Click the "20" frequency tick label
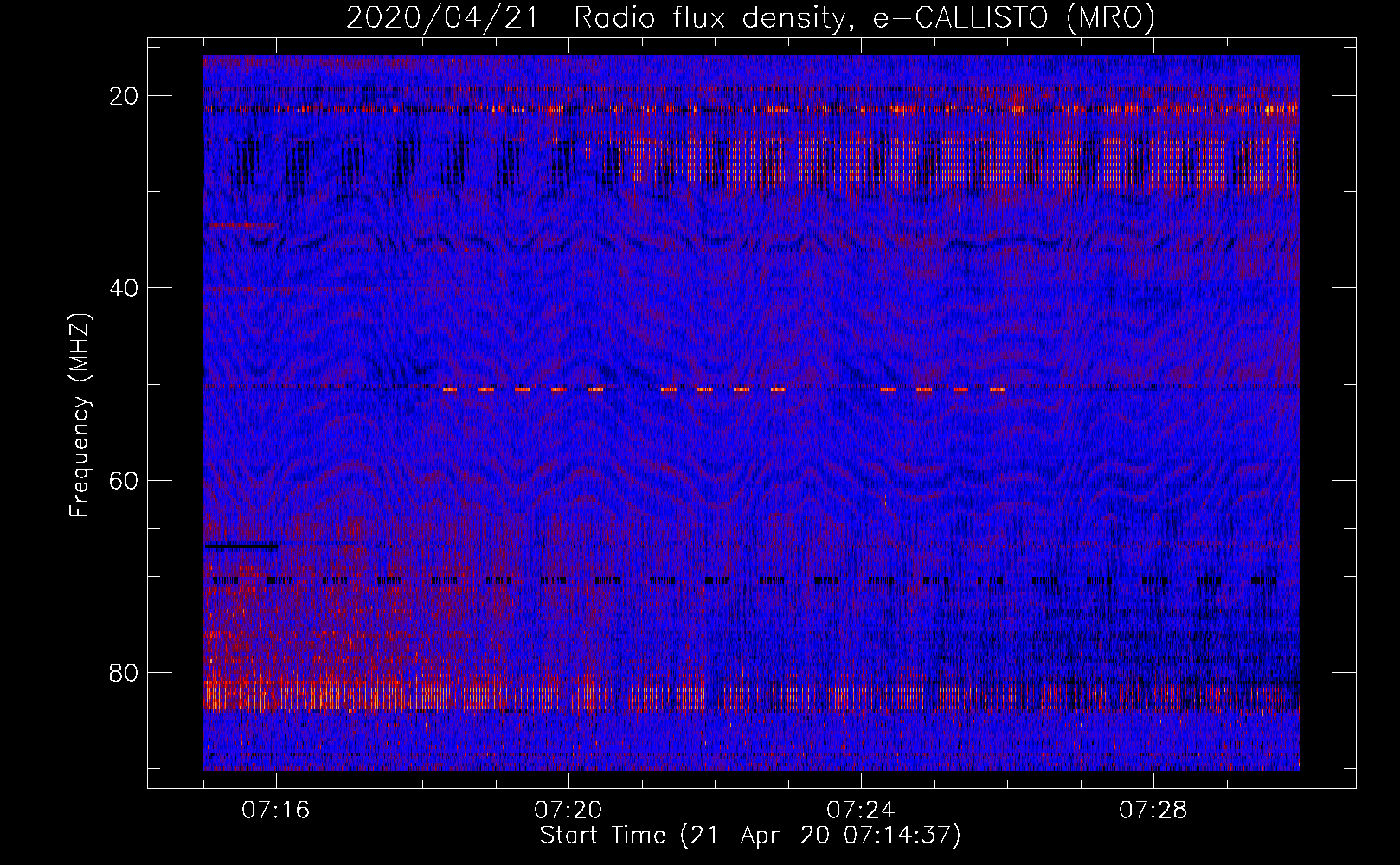1400x865 pixels. [x=125, y=96]
